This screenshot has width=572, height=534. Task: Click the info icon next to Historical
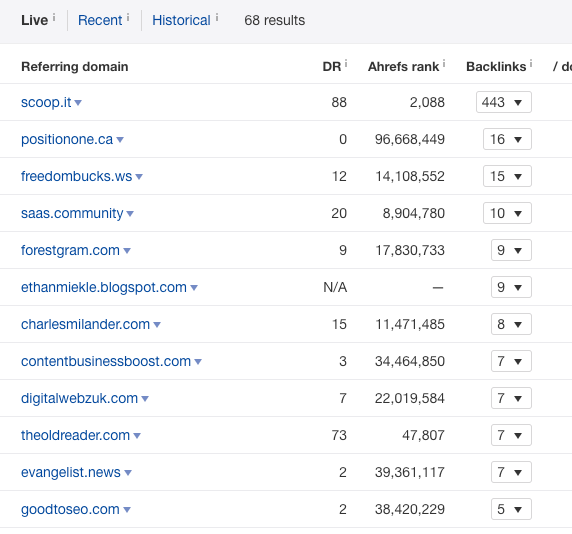(x=217, y=17)
